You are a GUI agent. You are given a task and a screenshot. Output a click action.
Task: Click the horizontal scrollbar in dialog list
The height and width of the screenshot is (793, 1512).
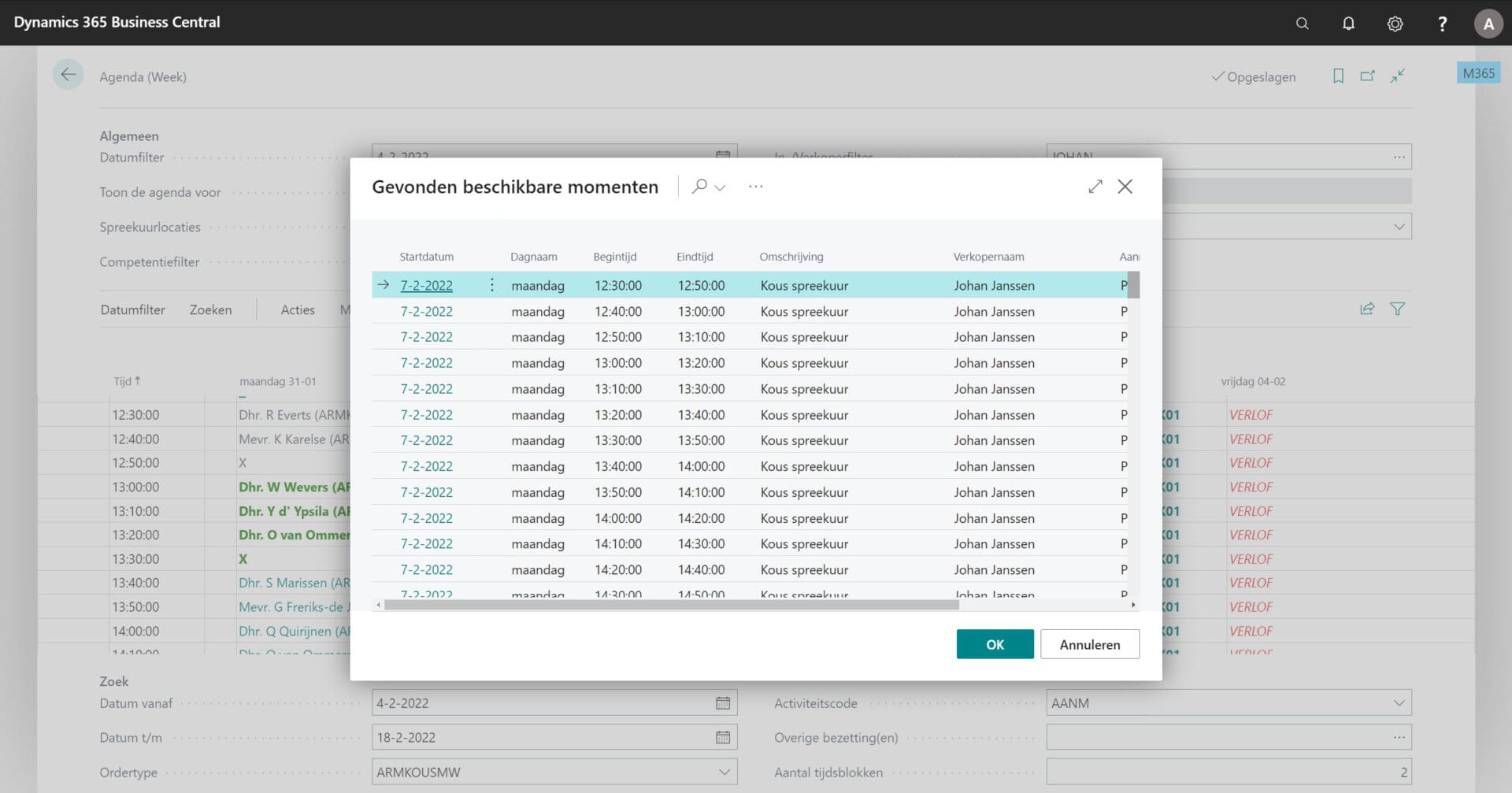pyautogui.click(x=671, y=605)
